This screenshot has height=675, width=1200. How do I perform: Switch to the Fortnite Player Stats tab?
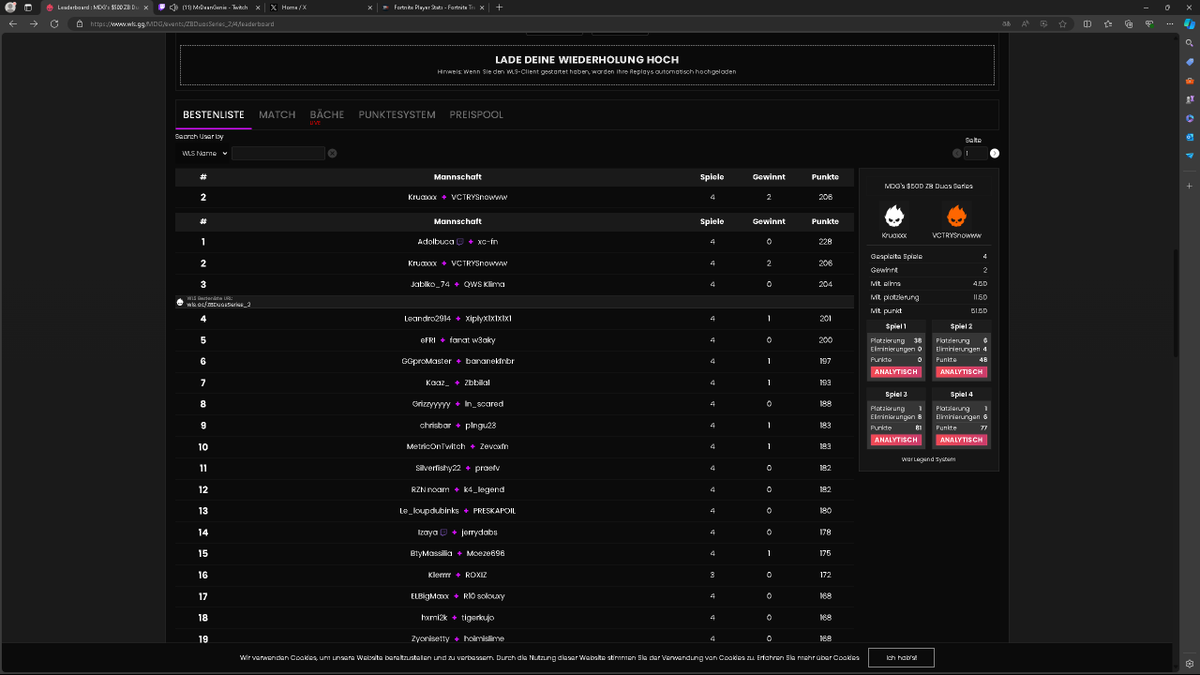coord(433,7)
